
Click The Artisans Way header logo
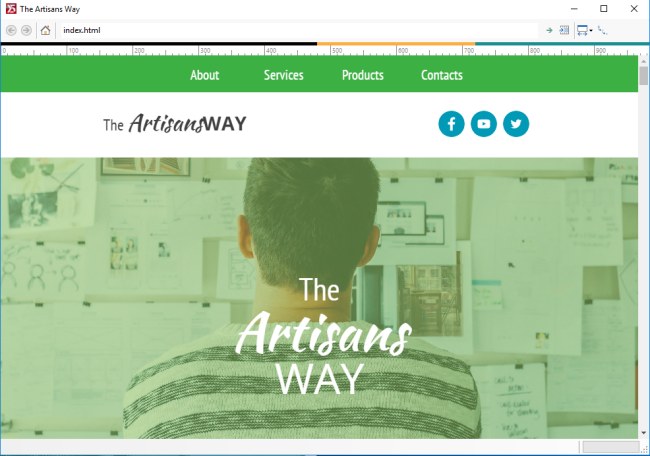(x=175, y=124)
